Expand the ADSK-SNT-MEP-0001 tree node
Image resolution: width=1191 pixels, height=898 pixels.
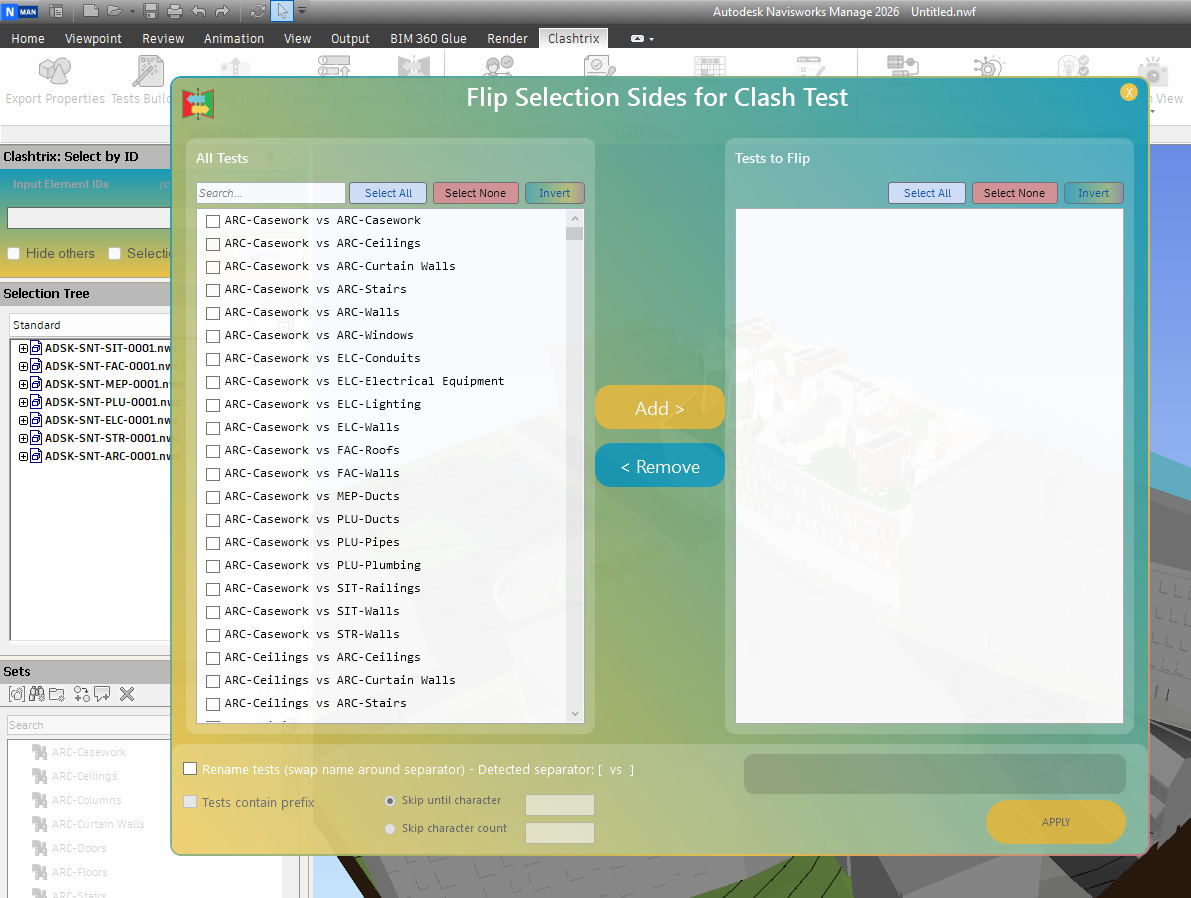23,384
